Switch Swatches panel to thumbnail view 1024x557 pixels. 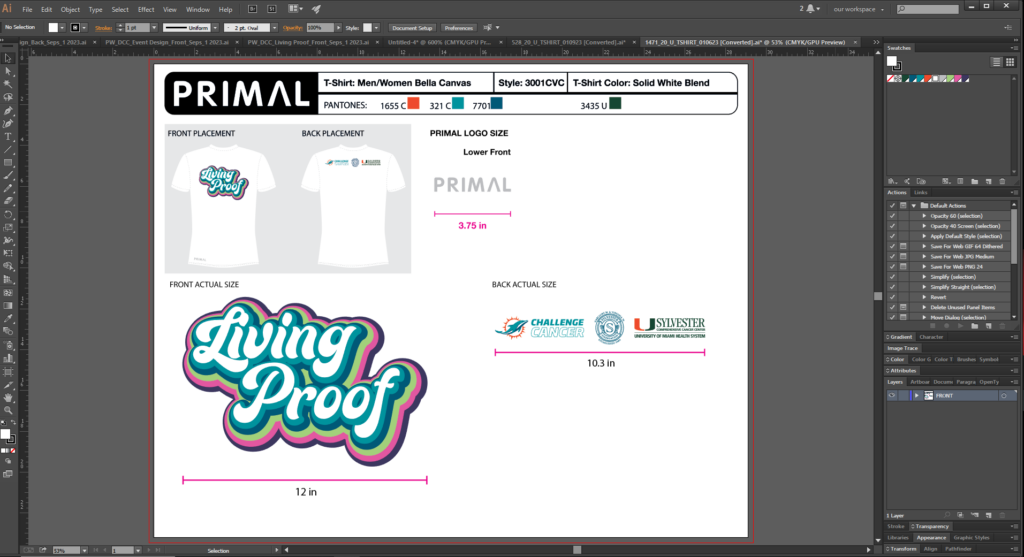click(x=1010, y=62)
